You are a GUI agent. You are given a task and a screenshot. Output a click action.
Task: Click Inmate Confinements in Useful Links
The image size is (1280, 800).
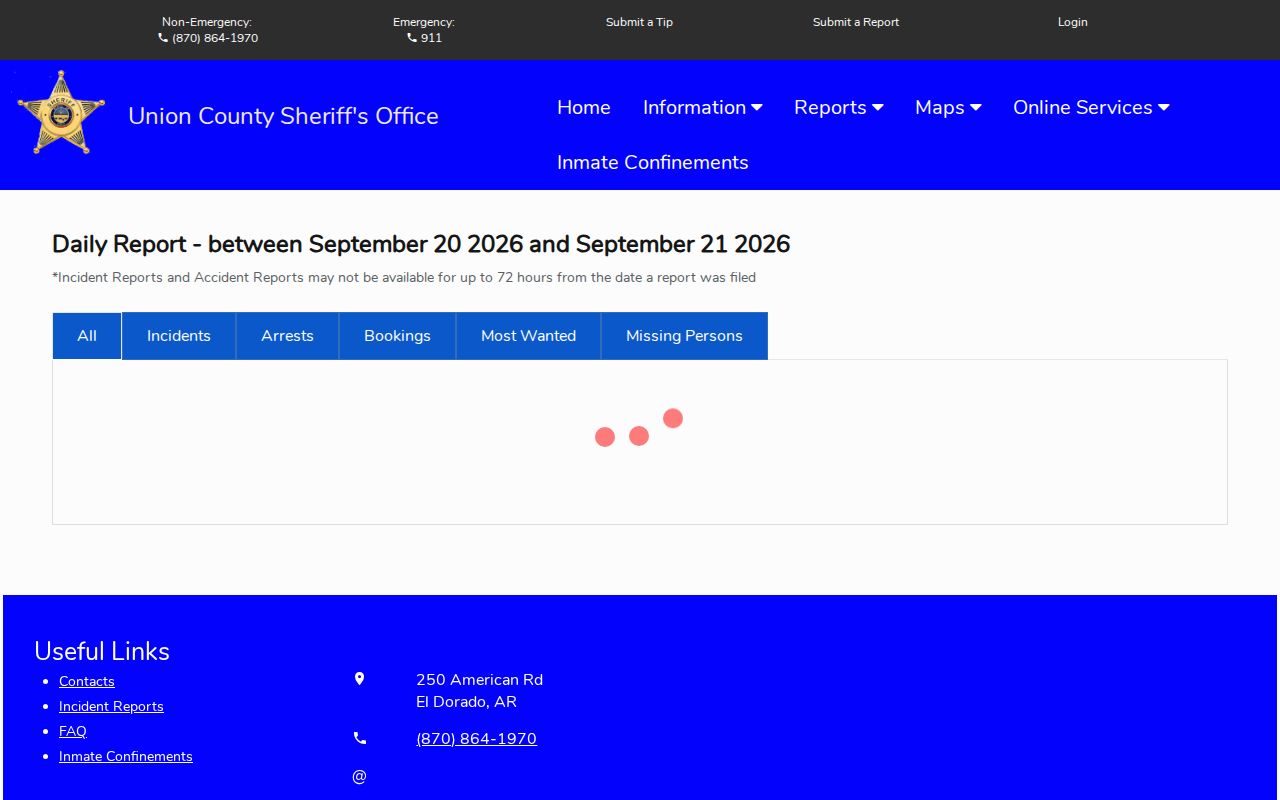coord(126,756)
